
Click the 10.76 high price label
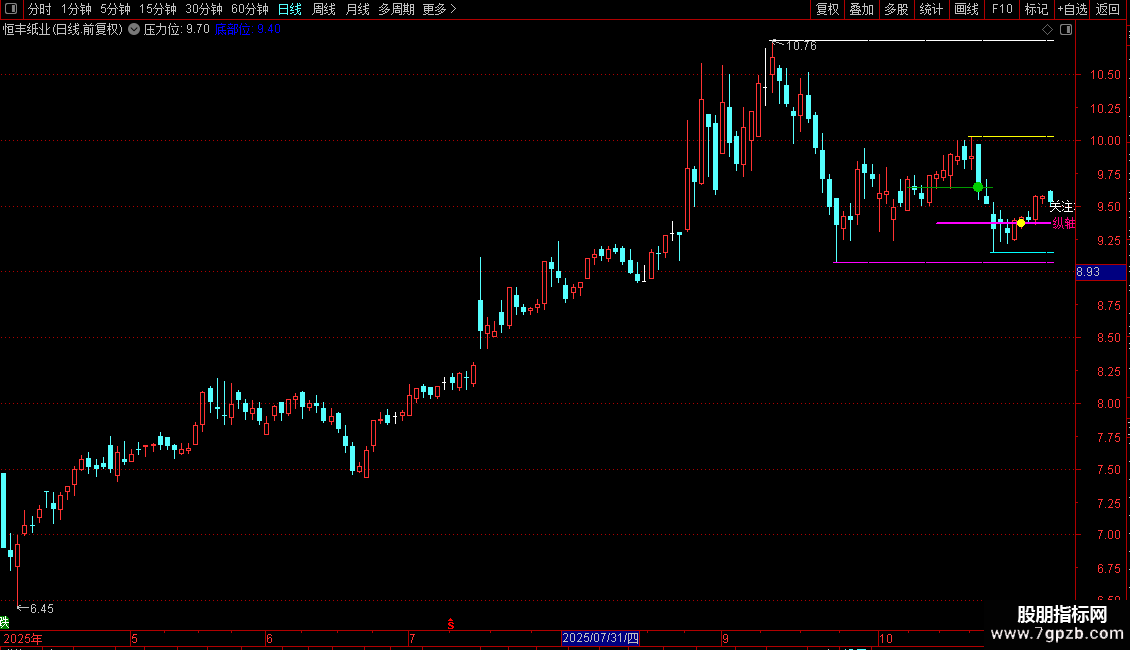pos(801,46)
